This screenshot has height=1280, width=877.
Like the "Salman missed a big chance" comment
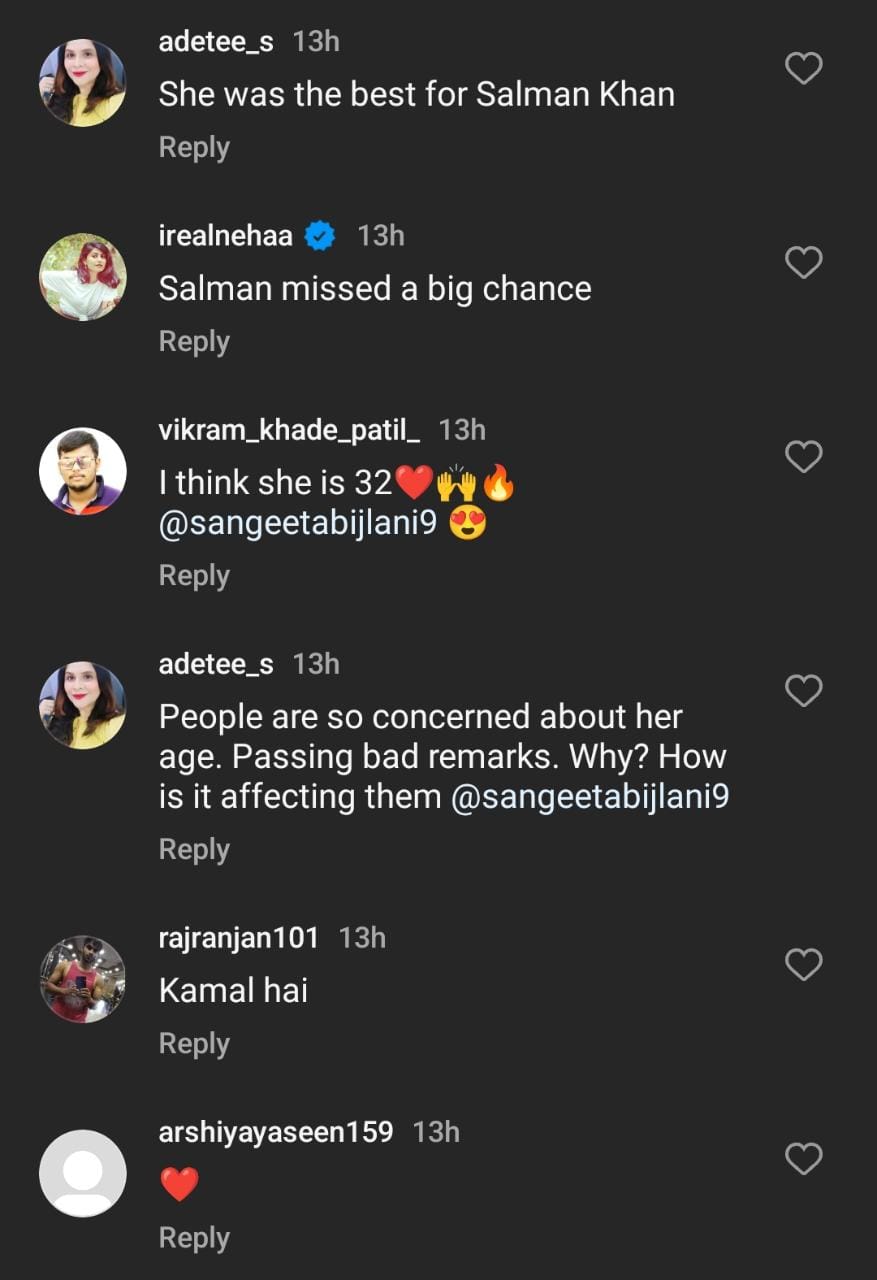coord(803,263)
